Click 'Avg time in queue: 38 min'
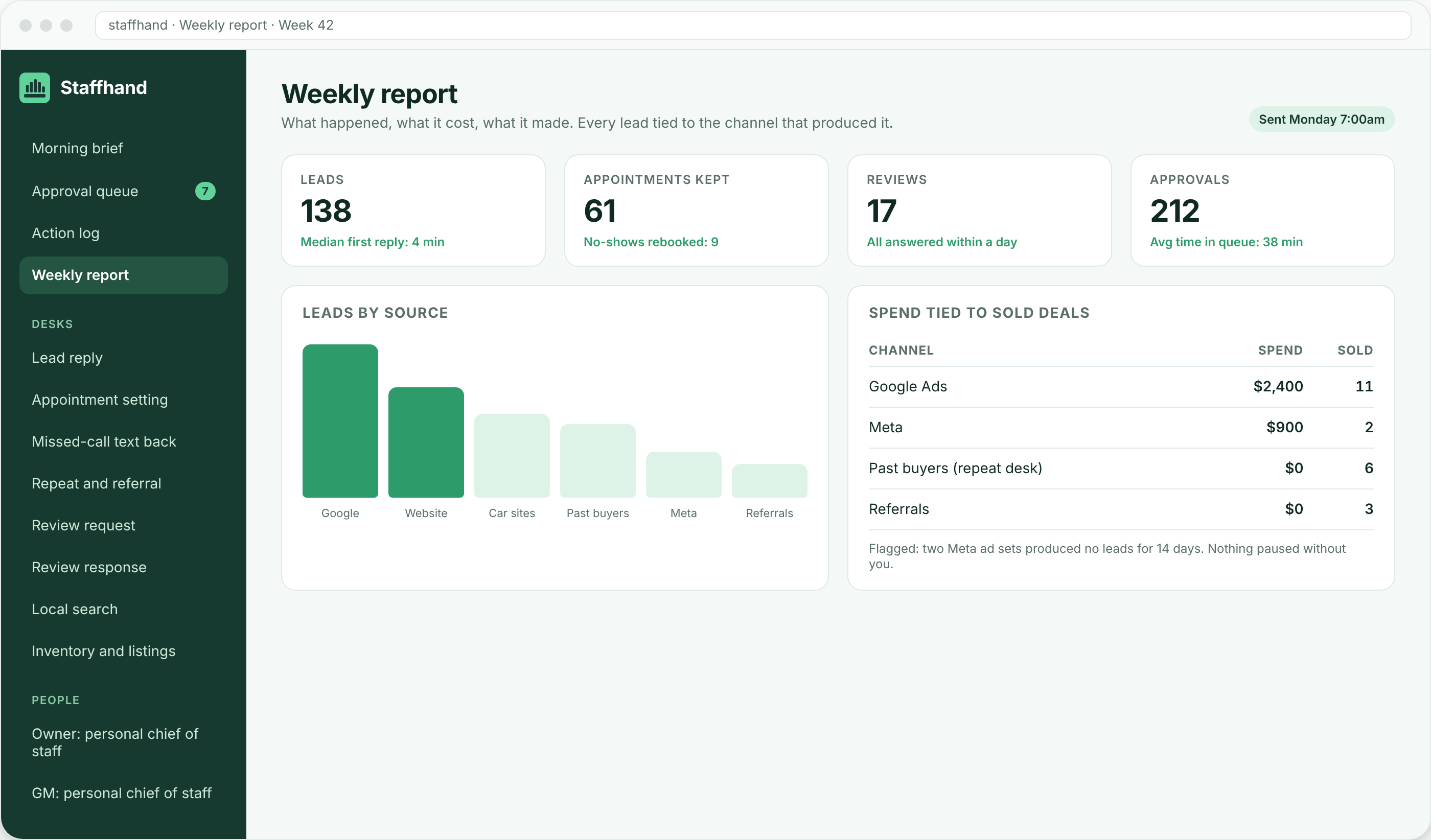The height and width of the screenshot is (840, 1431). (x=1226, y=242)
